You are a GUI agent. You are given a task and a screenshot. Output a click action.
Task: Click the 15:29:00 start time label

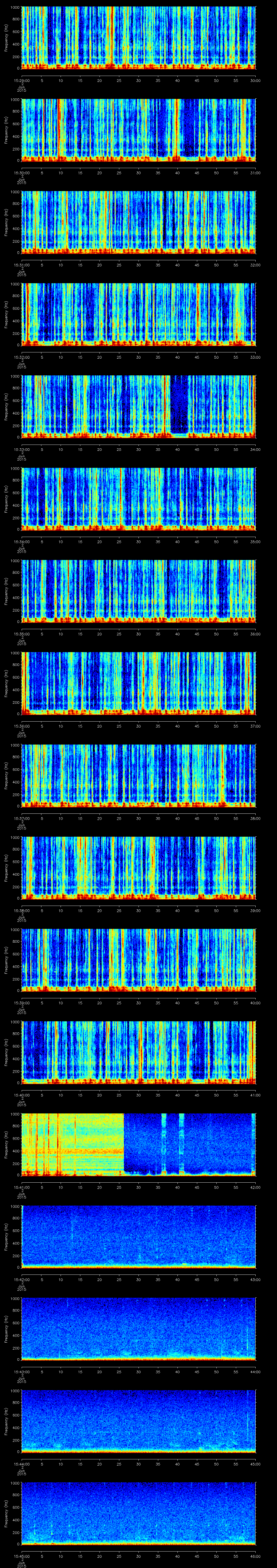coord(22,80)
